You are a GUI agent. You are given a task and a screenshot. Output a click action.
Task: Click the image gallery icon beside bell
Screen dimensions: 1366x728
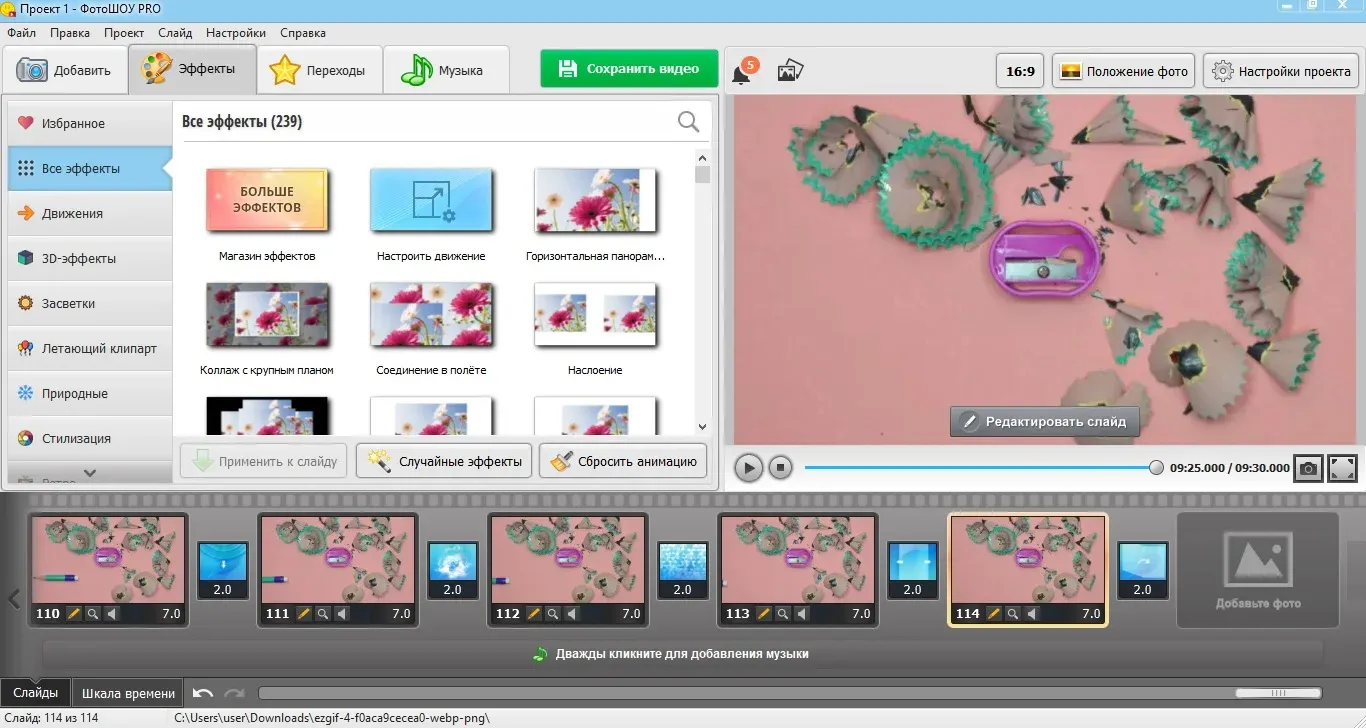pyautogui.click(x=790, y=71)
